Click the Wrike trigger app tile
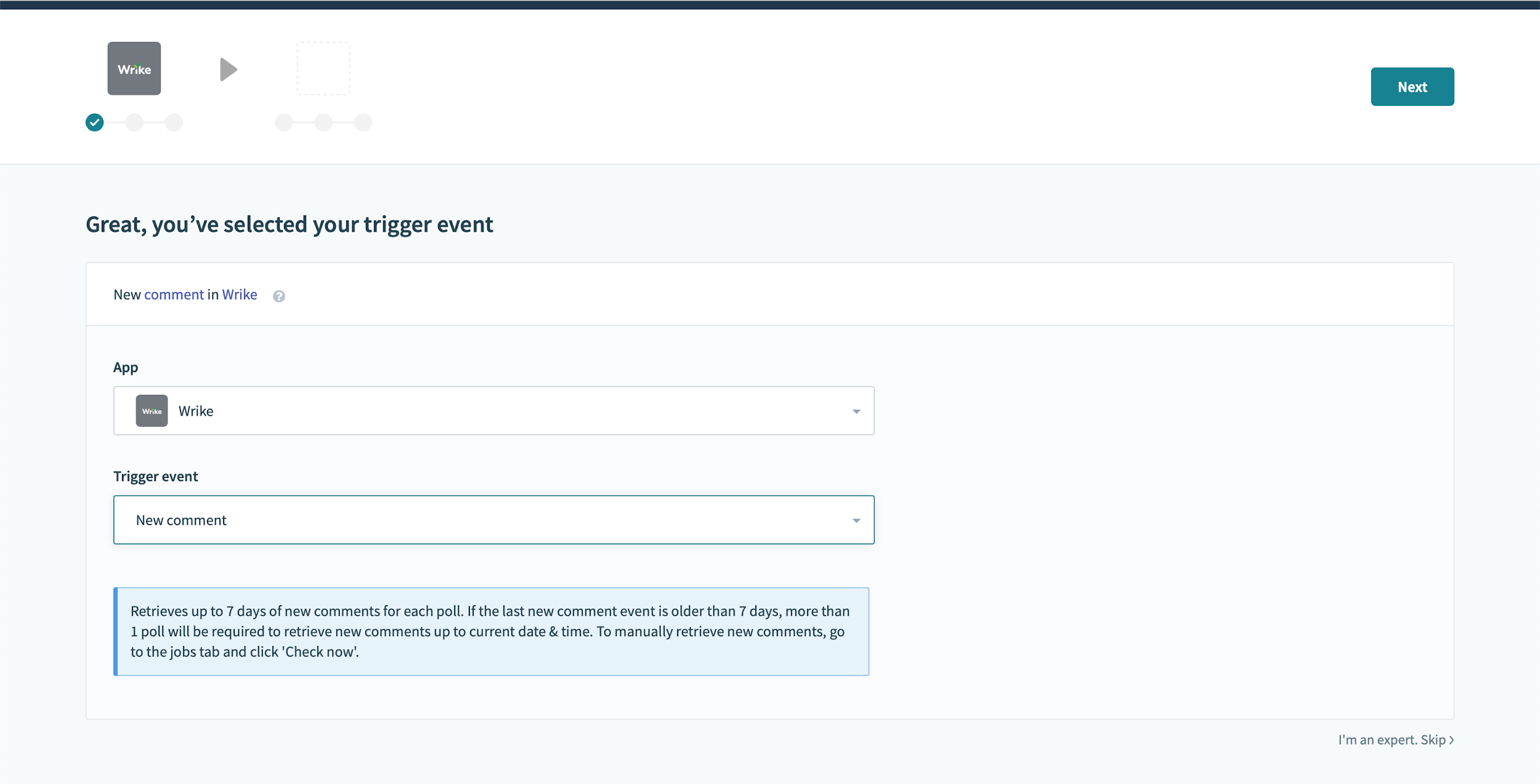 tap(134, 68)
